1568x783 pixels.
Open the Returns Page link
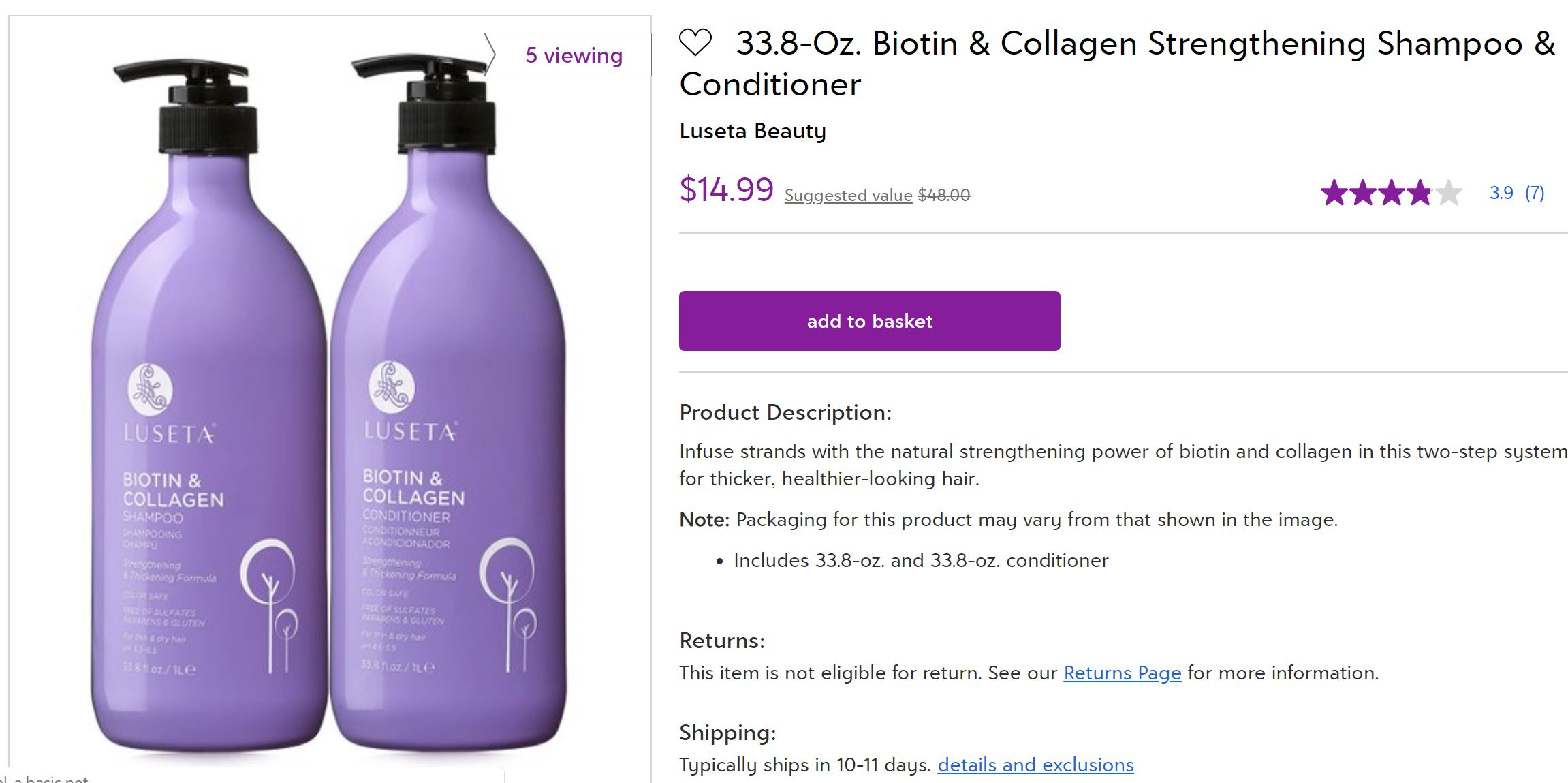[x=1122, y=673]
